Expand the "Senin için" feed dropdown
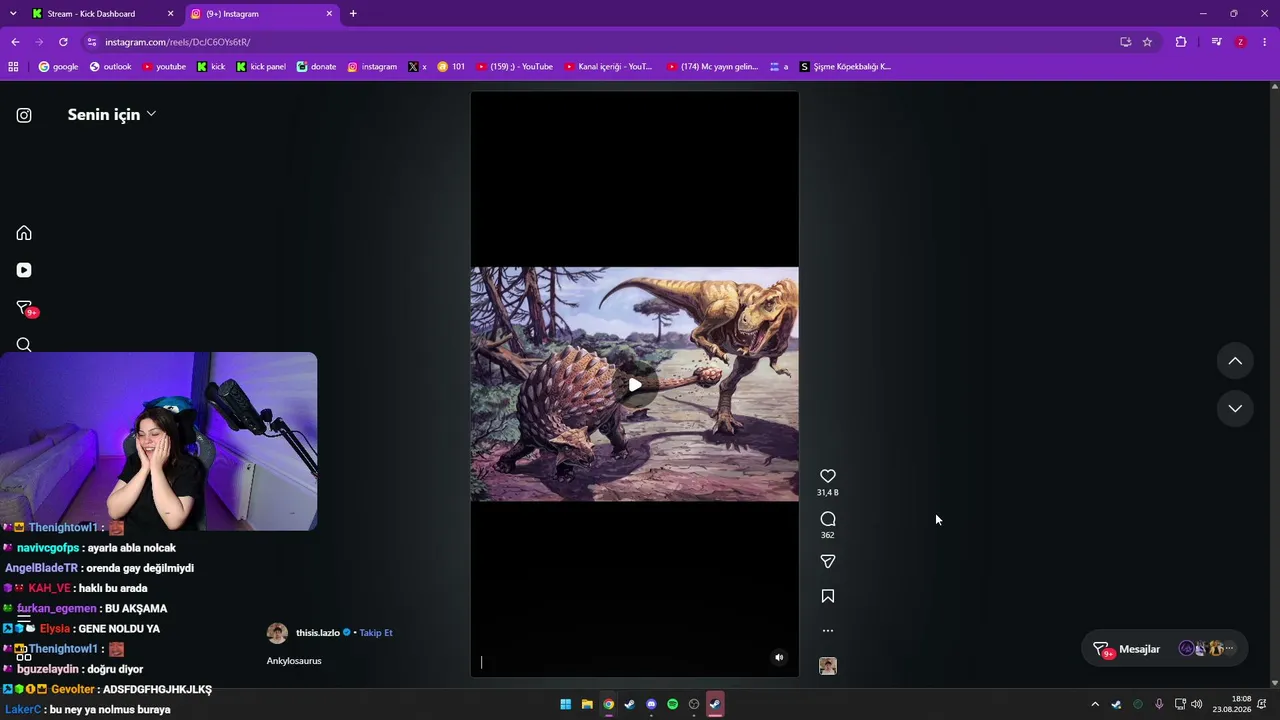The height and width of the screenshot is (720, 1280). click(x=112, y=114)
